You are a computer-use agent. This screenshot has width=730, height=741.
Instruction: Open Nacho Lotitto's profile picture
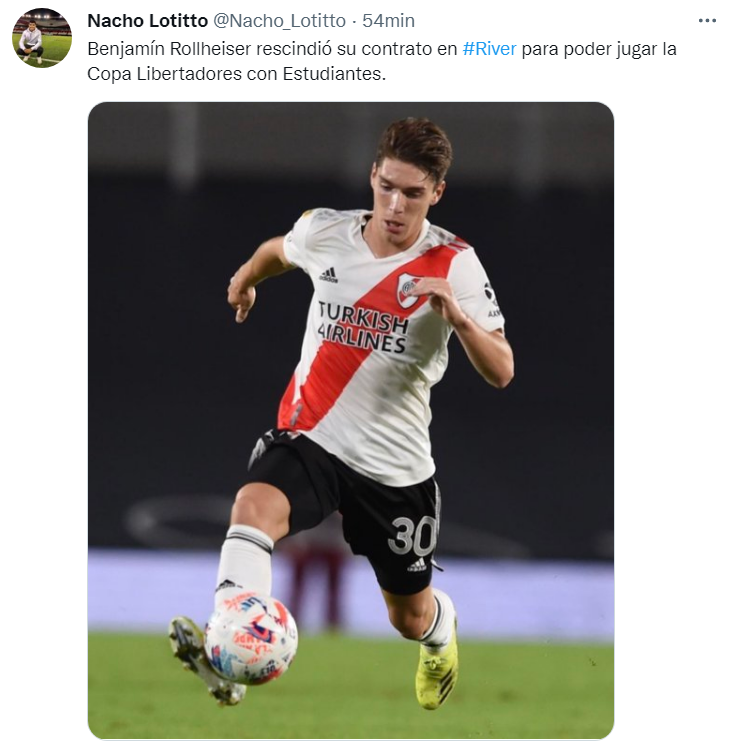point(42,38)
